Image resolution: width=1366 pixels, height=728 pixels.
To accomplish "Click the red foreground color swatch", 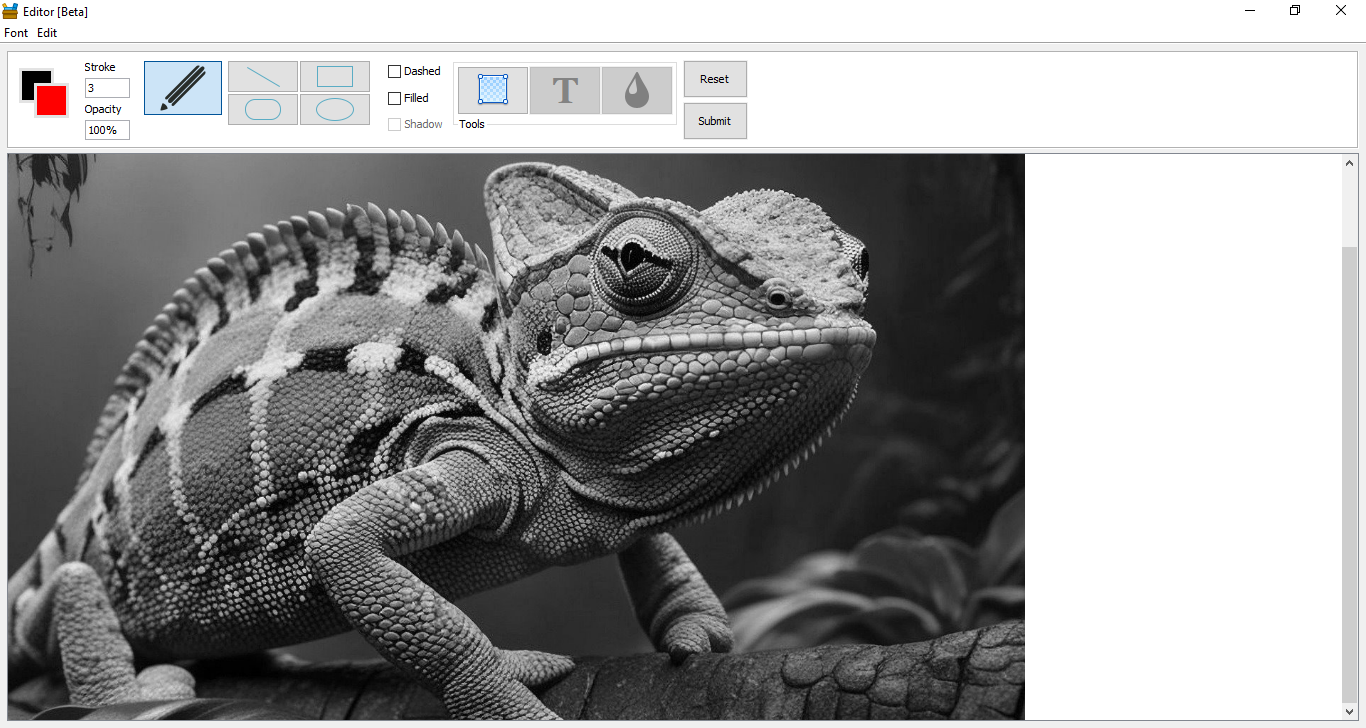I will pyautogui.click(x=52, y=101).
